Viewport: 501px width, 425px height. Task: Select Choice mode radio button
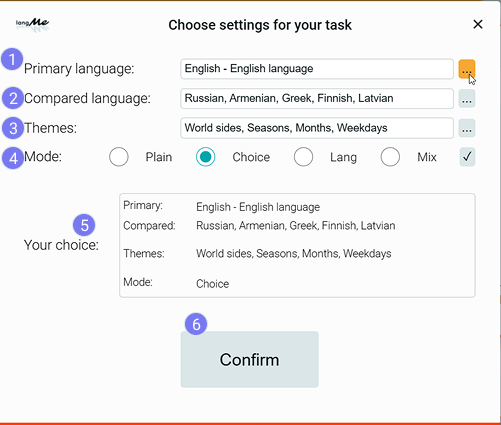(x=205, y=157)
